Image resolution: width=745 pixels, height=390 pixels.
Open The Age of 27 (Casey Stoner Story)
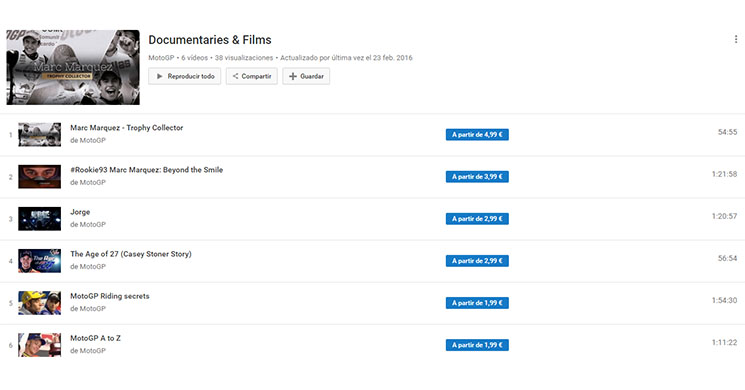(131, 254)
